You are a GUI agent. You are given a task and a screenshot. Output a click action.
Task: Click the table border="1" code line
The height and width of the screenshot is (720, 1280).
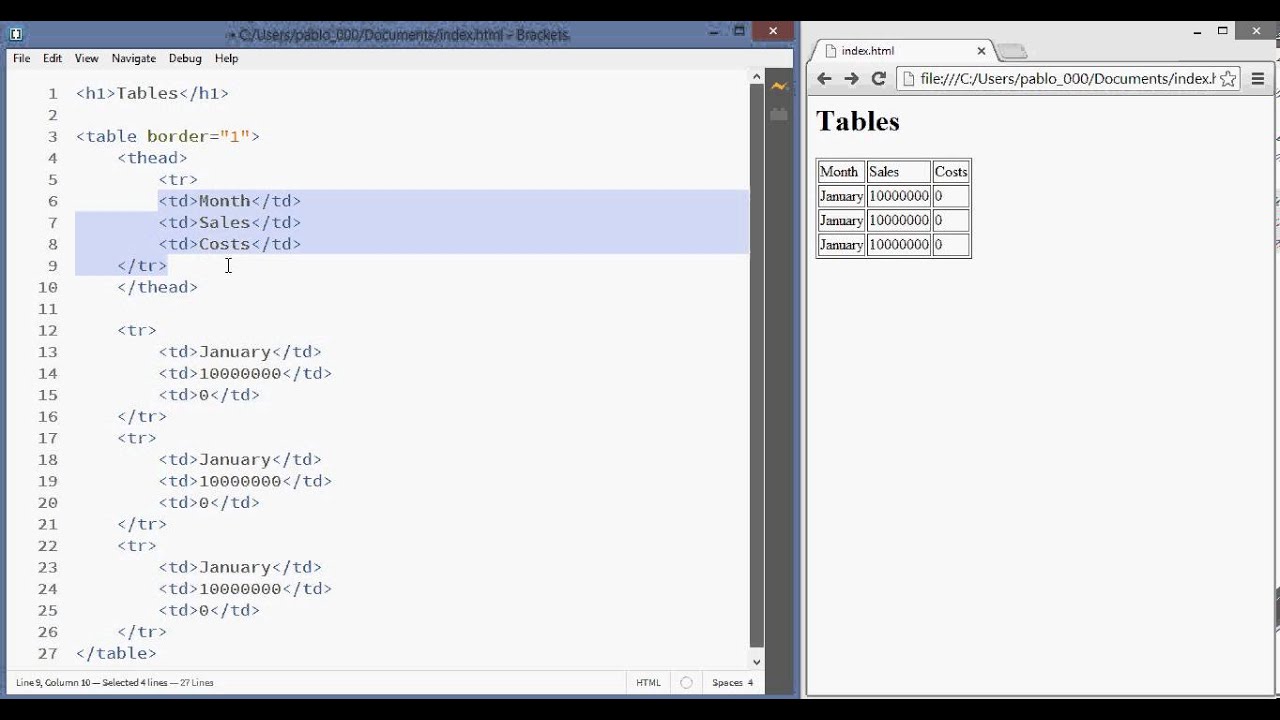168,137
